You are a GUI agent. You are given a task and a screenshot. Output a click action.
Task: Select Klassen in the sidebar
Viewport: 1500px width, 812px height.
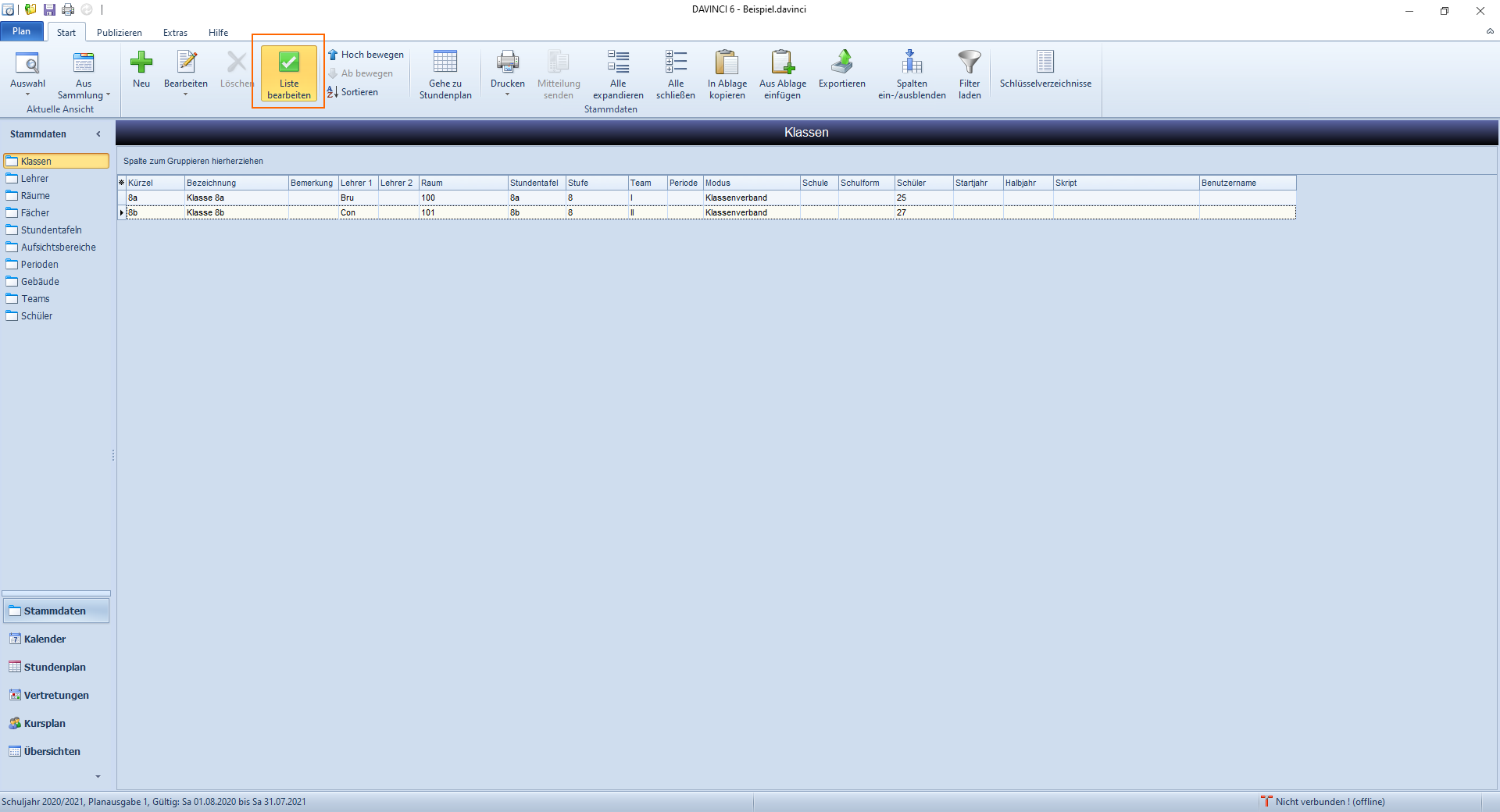pyautogui.click(x=56, y=161)
